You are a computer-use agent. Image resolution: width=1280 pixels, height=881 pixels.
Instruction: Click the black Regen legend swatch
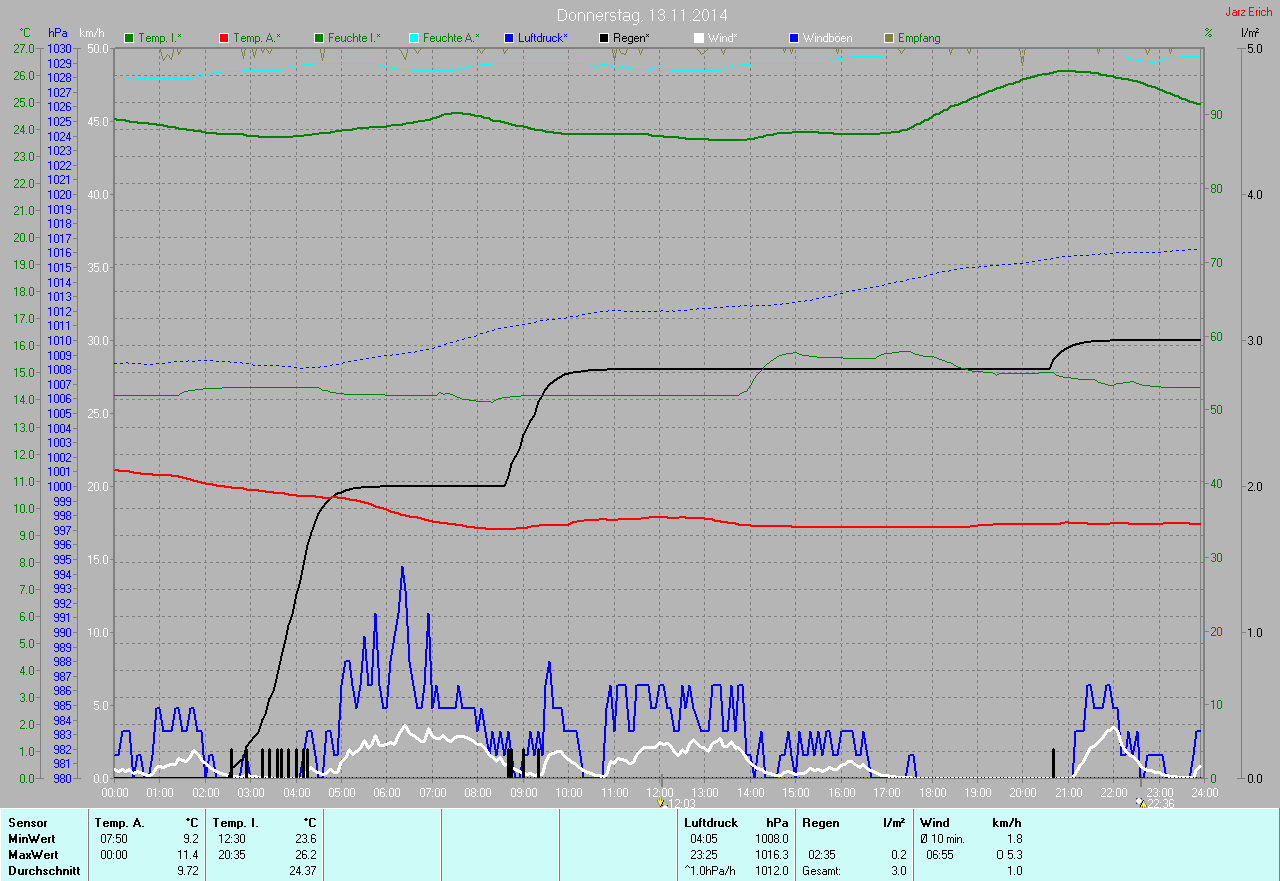604,38
